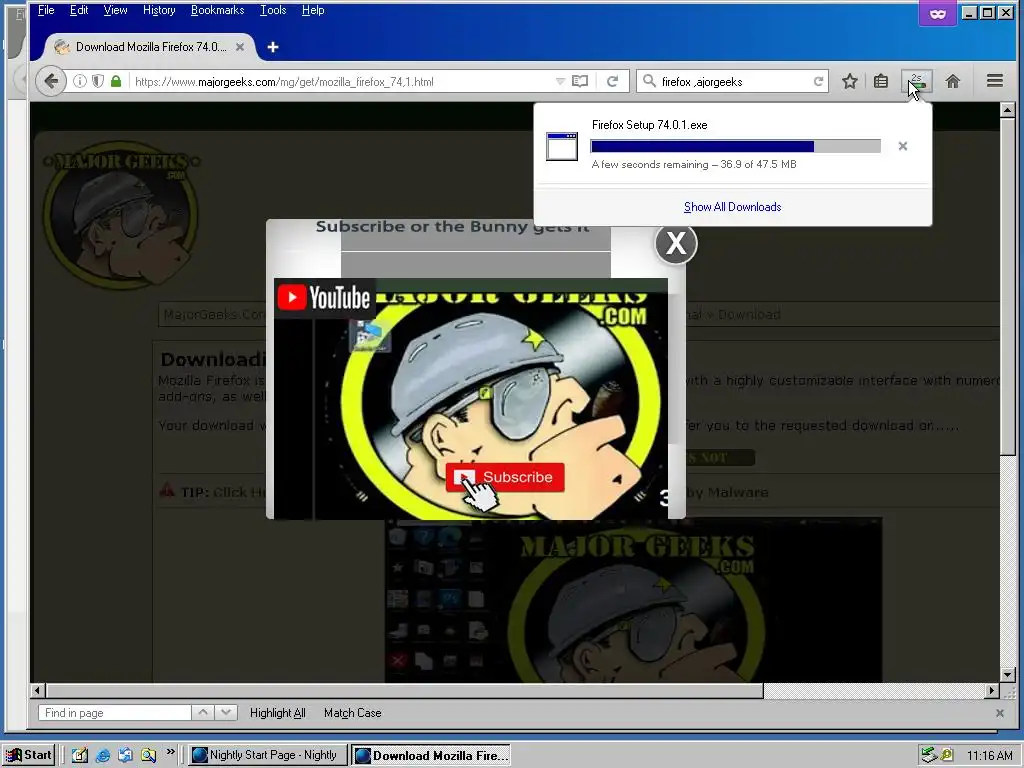The height and width of the screenshot is (768, 1024).
Task: Bookmark this page with the star icon
Action: 850,82
